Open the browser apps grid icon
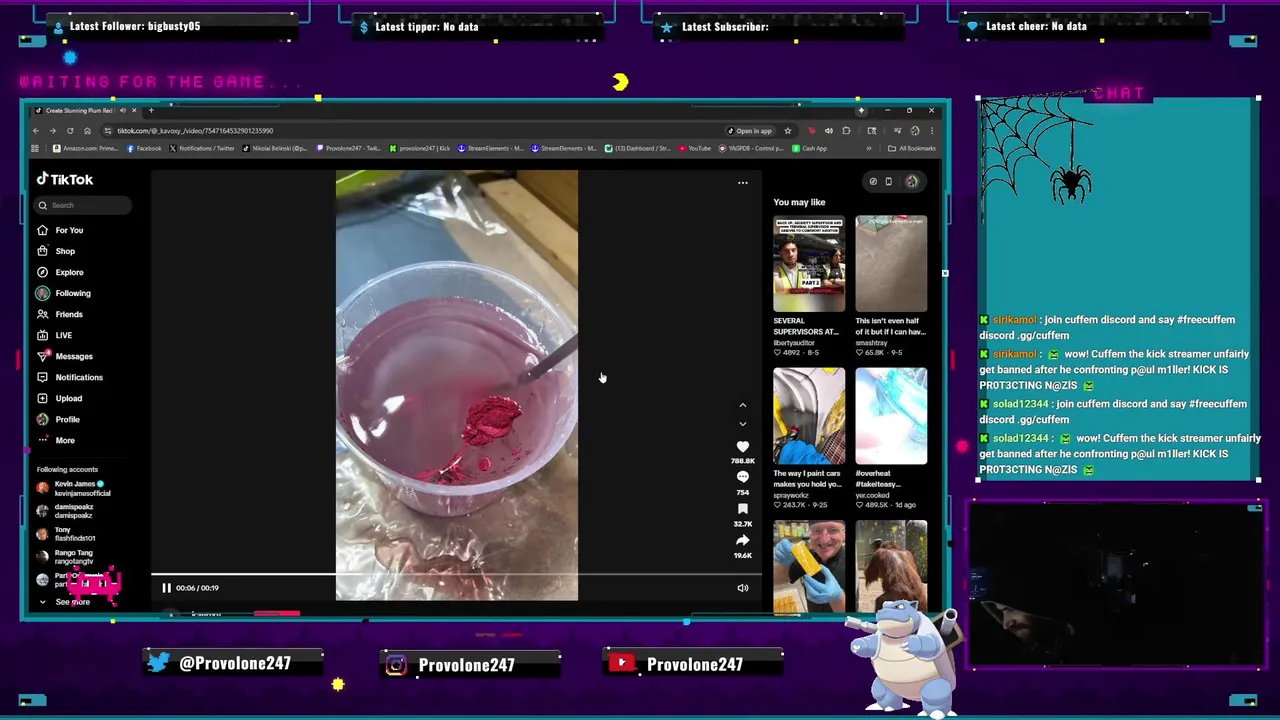 36,149
